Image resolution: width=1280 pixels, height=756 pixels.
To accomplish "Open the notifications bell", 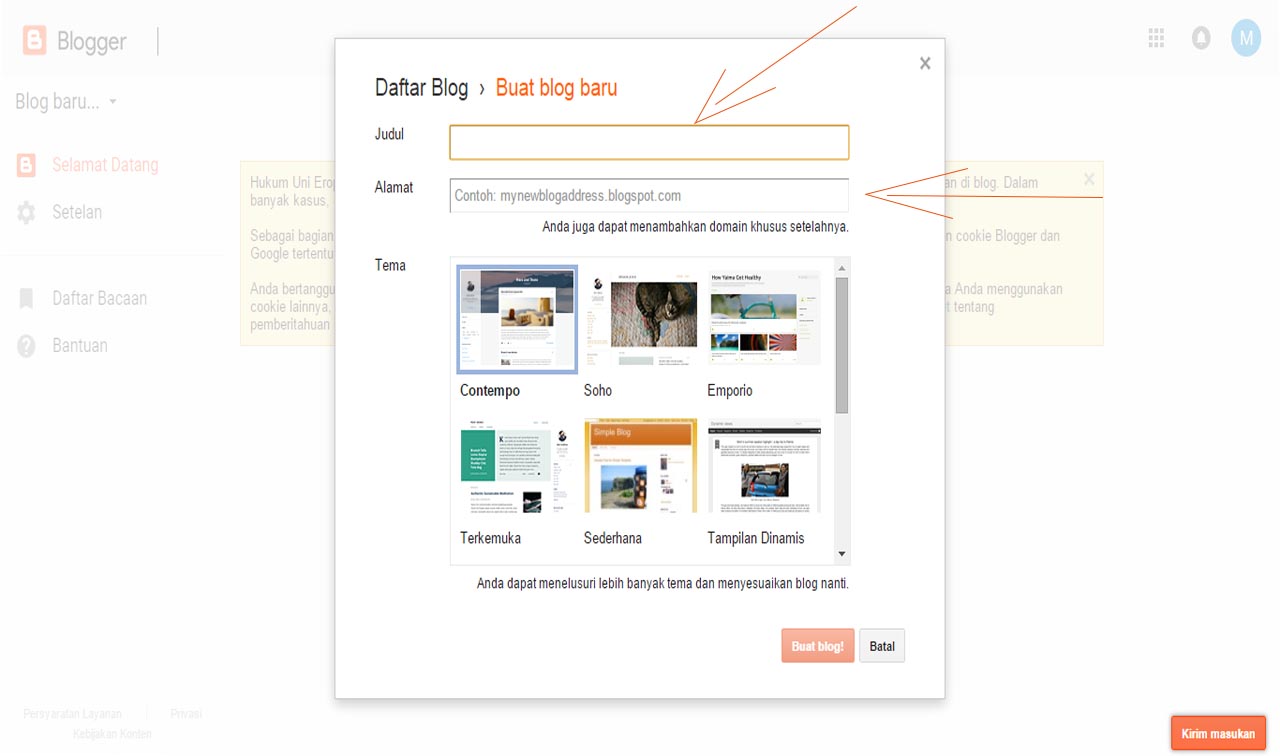I will (x=1201, y=39).
